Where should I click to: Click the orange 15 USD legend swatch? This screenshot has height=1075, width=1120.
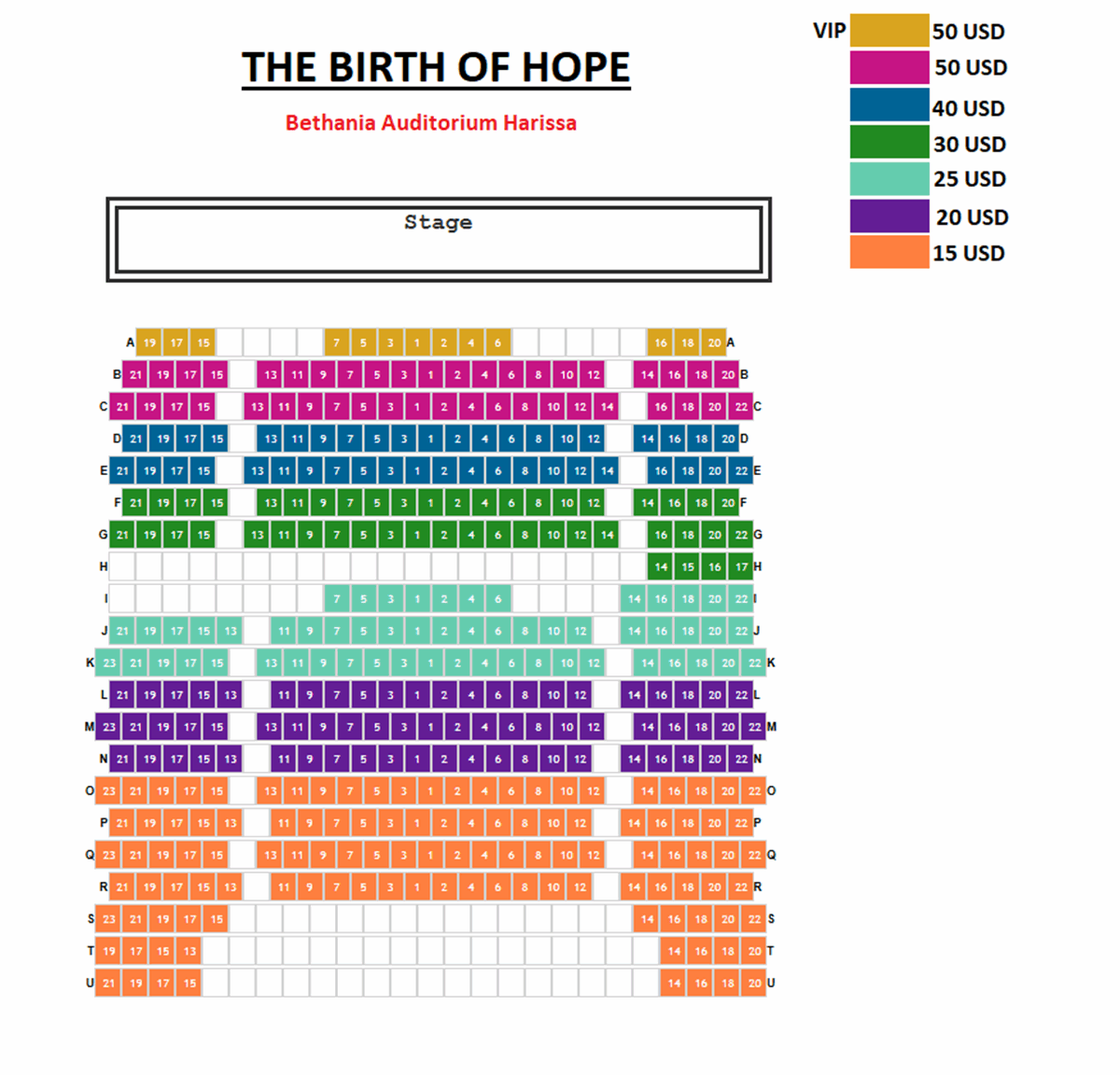coord(889,252)
